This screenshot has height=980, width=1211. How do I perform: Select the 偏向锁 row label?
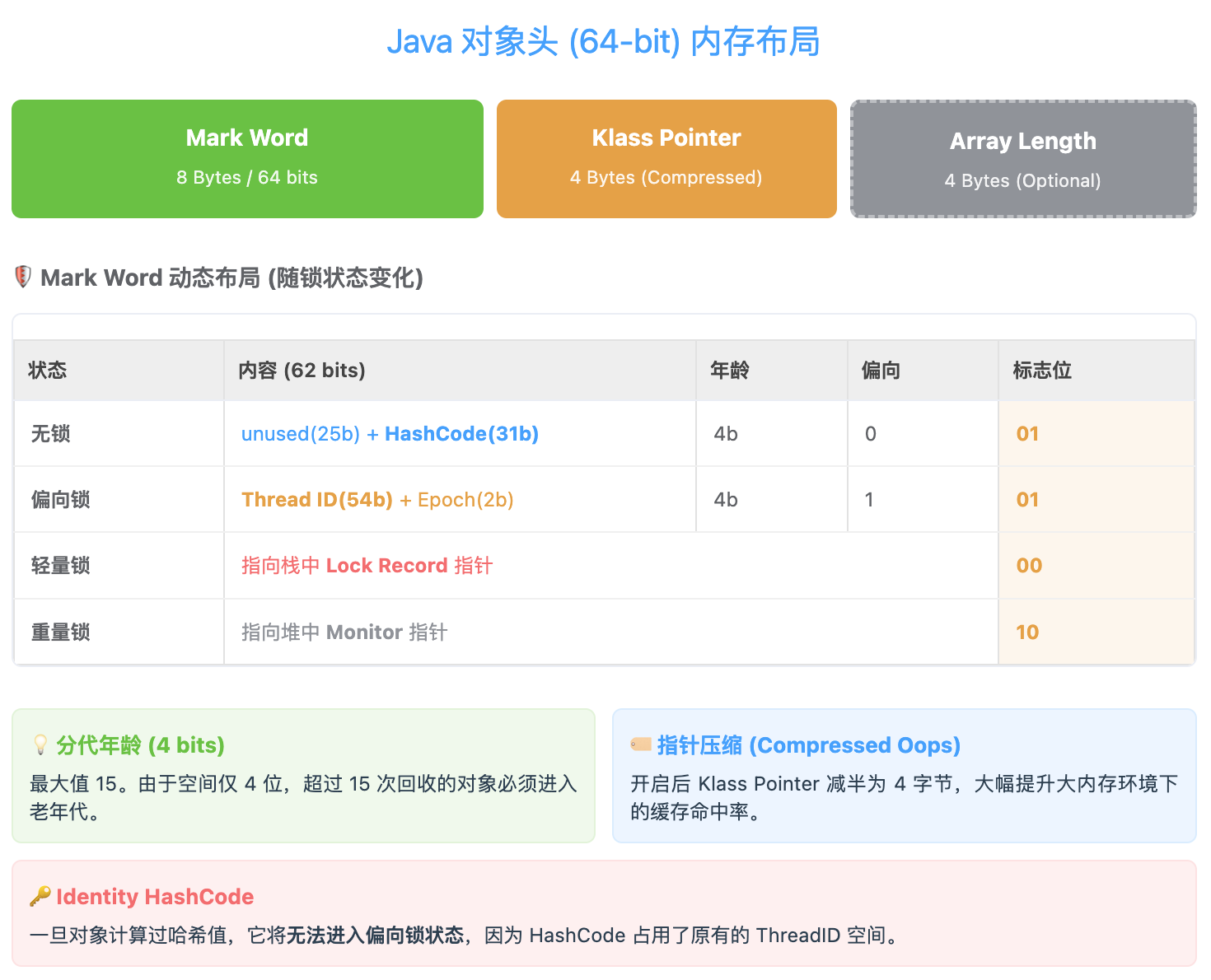click(61, 500)
